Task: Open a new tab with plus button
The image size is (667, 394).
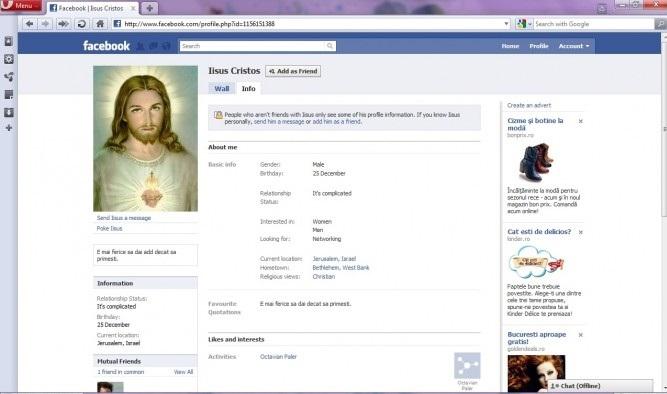Action: pyautogui.click(x=149, y=8)
